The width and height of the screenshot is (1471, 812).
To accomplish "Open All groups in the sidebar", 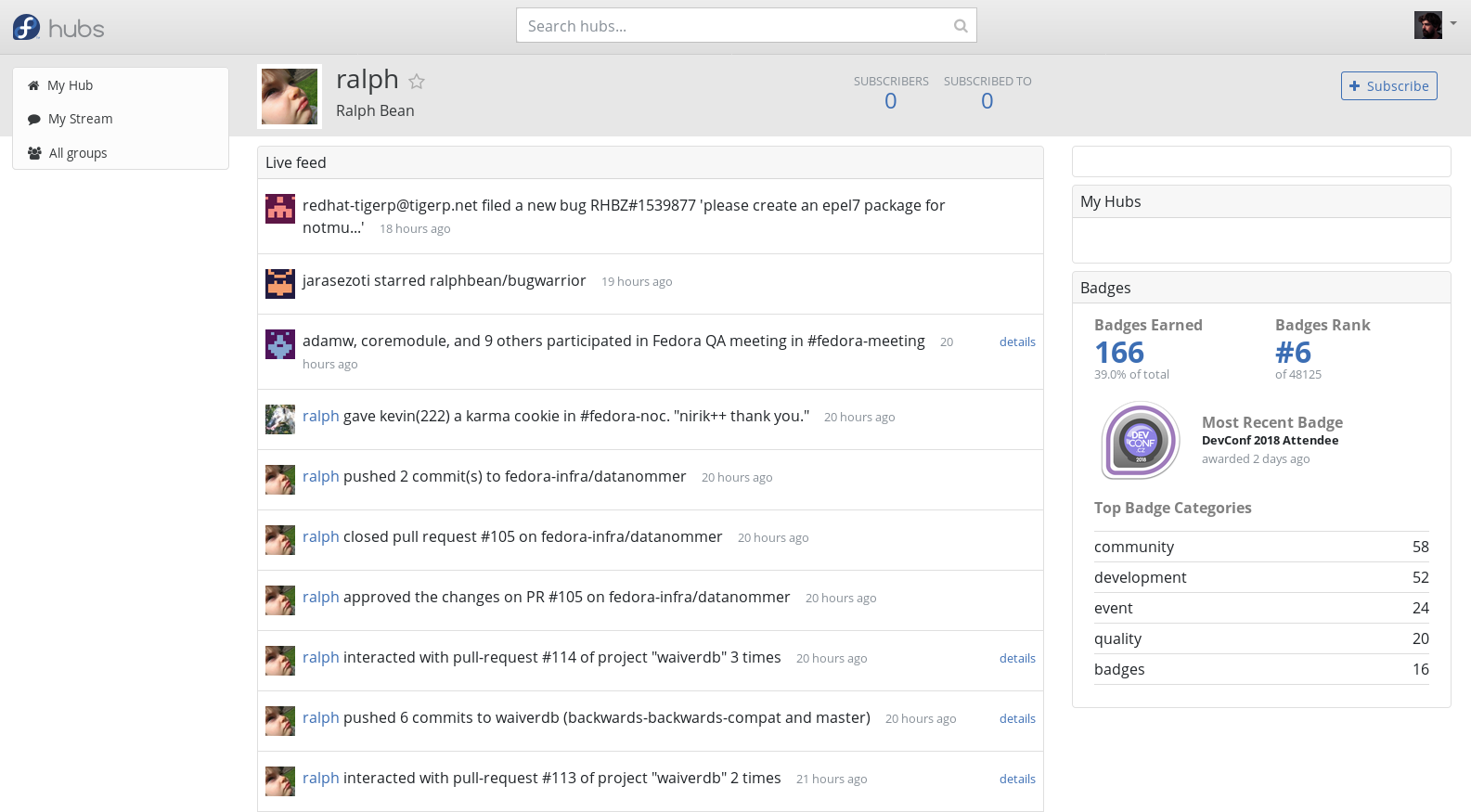I will pyautogui.click(x=121, y=153).
